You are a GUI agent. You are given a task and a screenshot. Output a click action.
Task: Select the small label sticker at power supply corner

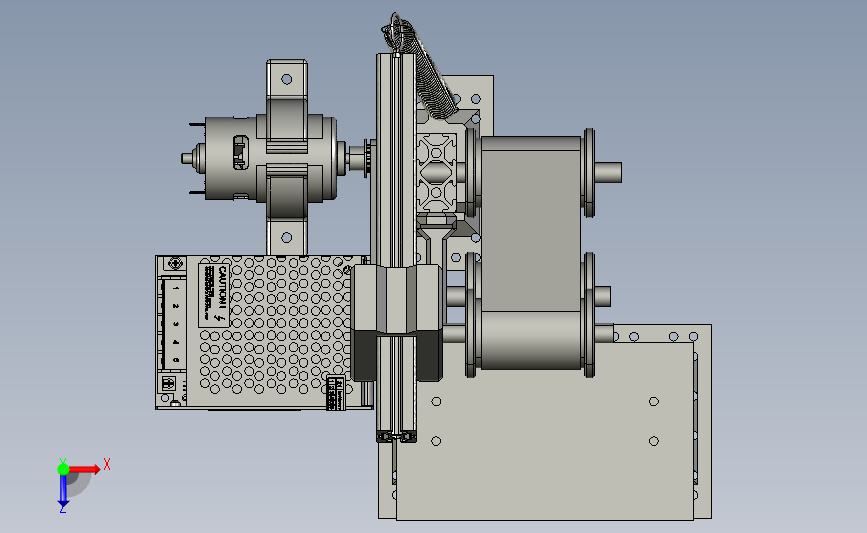335,393
